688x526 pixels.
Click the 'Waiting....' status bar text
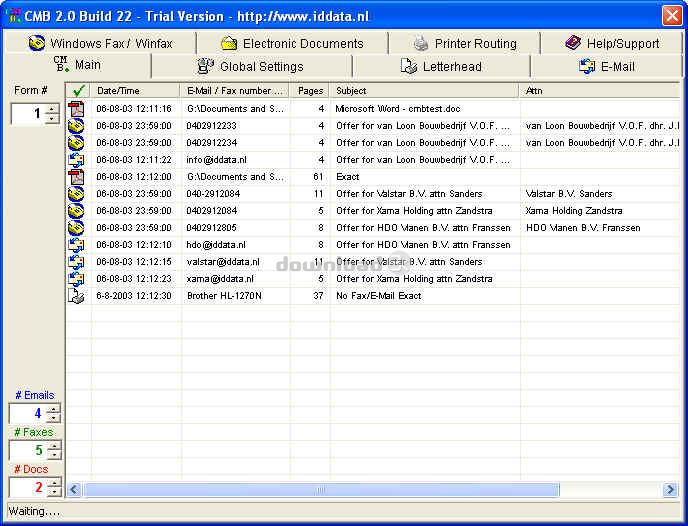click(x=34, y=512)
